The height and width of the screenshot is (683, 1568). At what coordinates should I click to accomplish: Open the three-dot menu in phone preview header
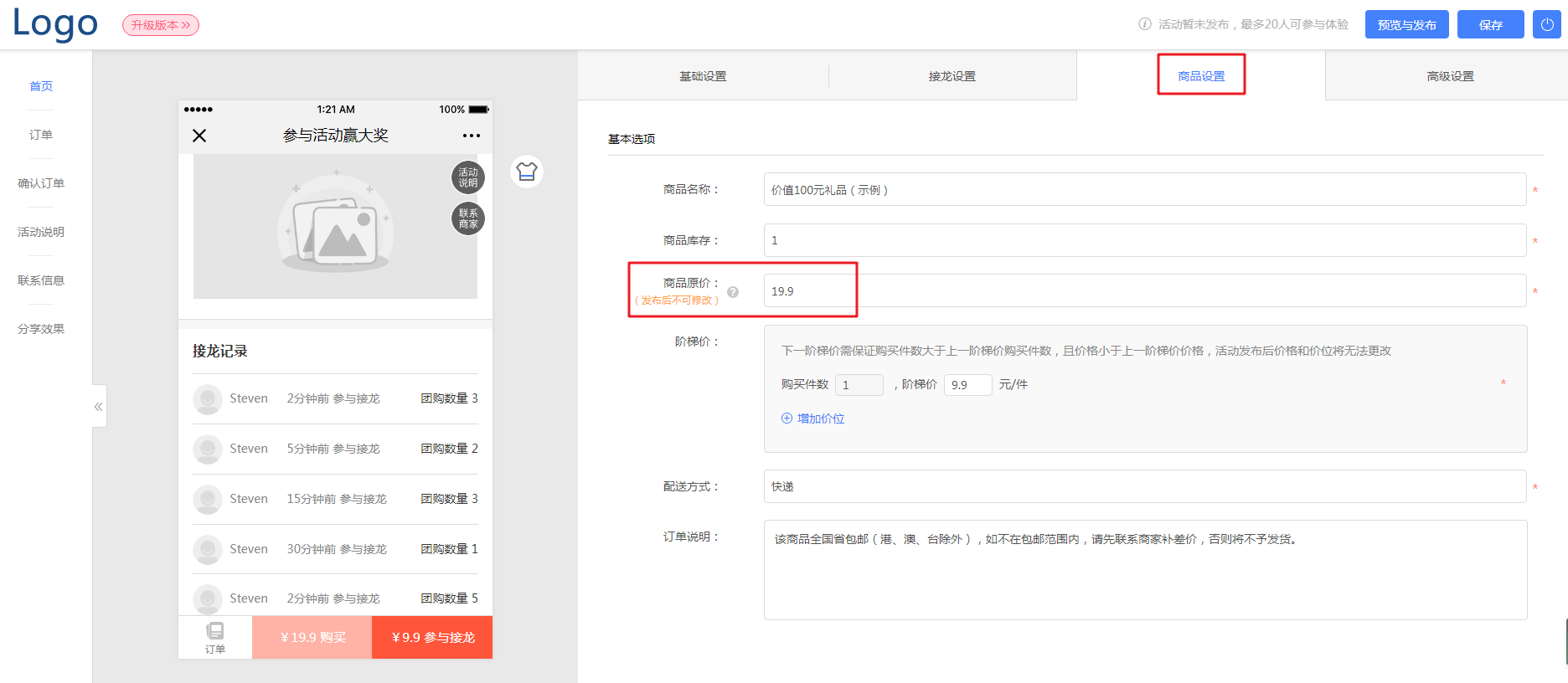point(472,136)
